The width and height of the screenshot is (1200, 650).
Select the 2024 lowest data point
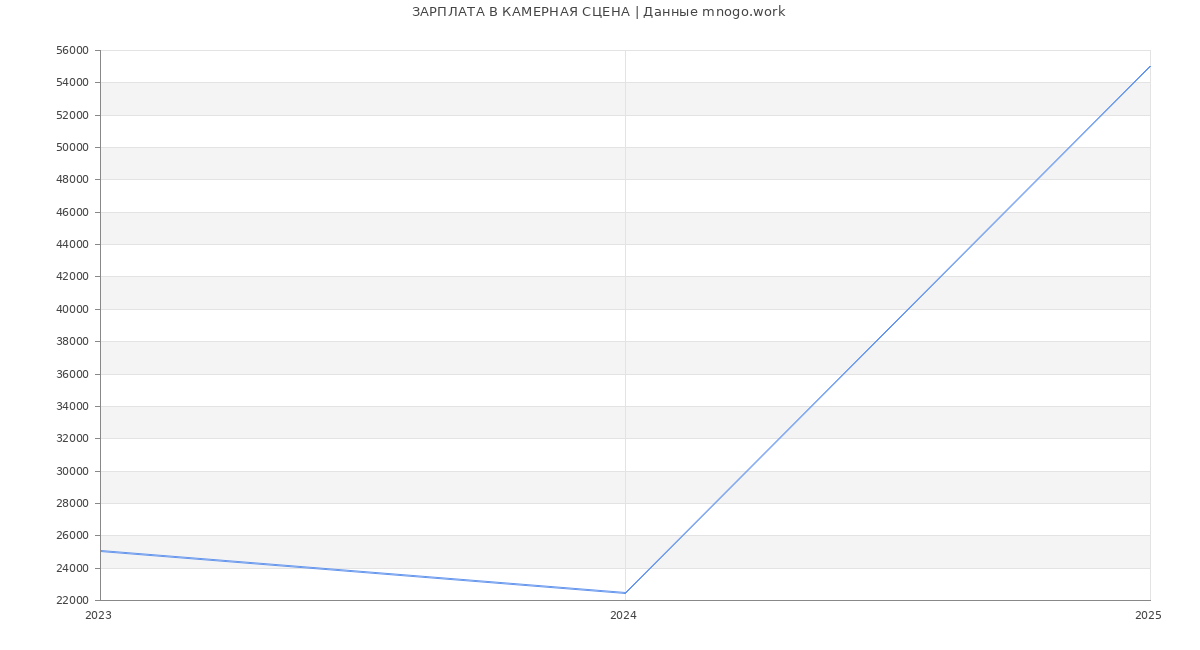pyautogui.click(x=625, y=593)
